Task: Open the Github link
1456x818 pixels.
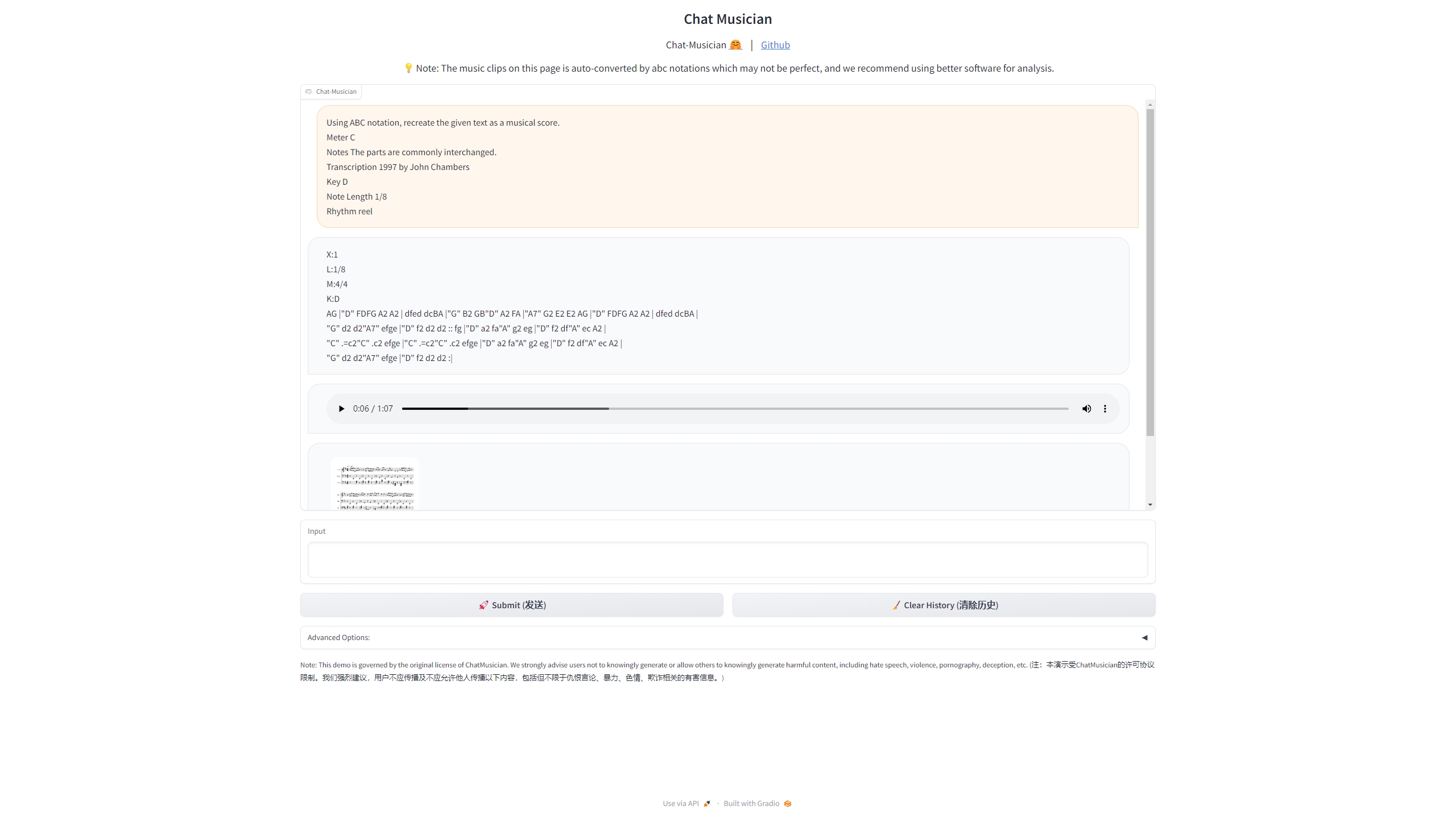Action: click(775, 44)
